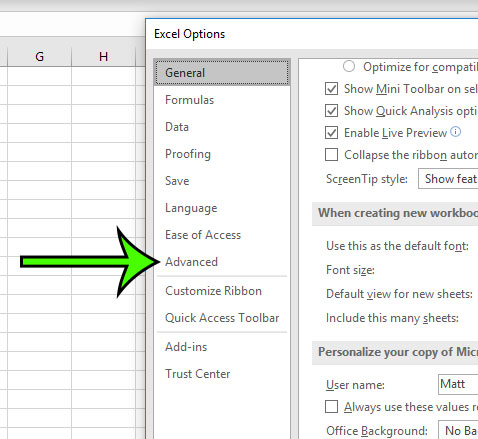Click the Live Preview info icon
This screenshot has height=439, width=478.
(x=456, y=132)
